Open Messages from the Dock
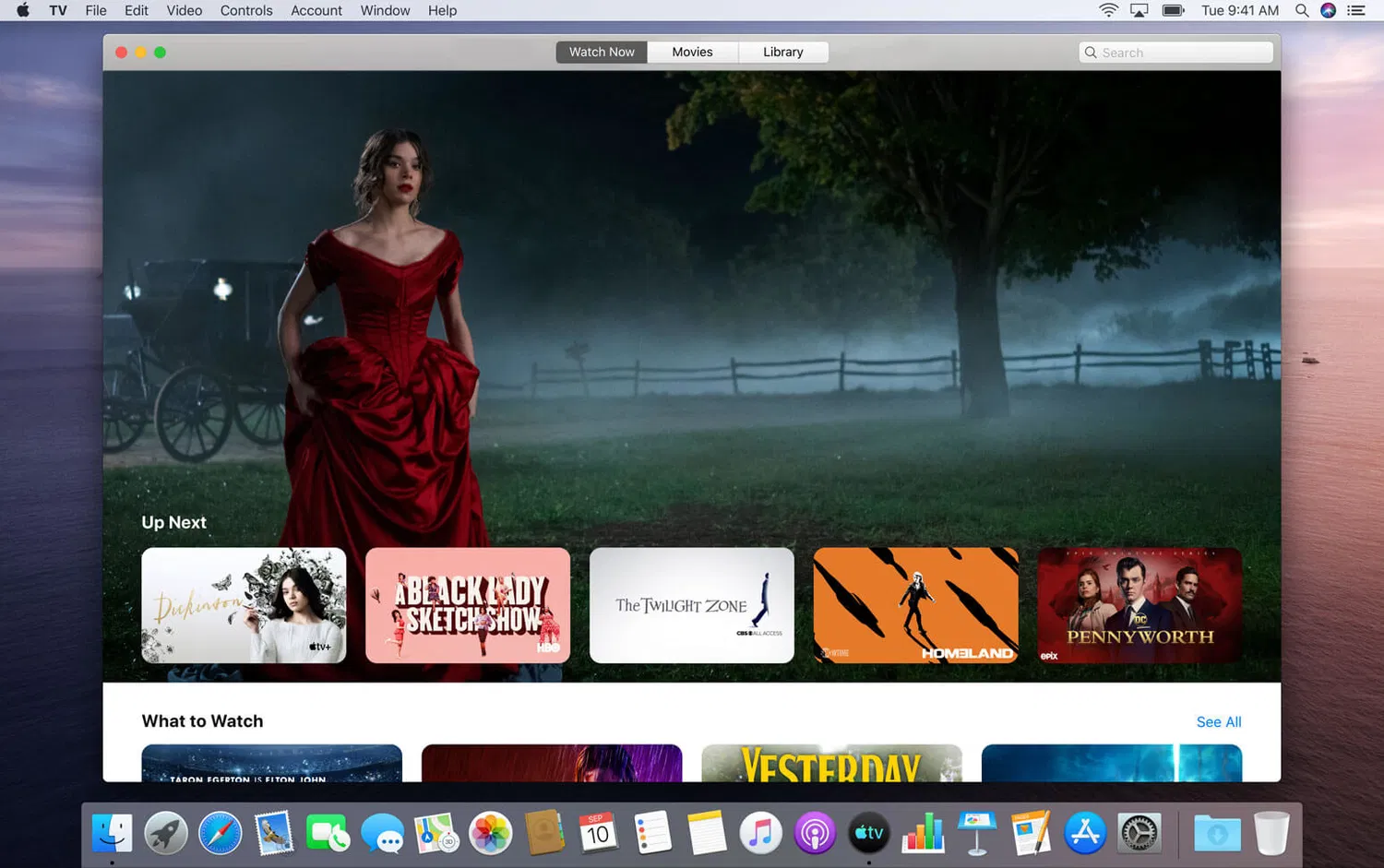Screen dimensions: 1384x868 point(382,834)
